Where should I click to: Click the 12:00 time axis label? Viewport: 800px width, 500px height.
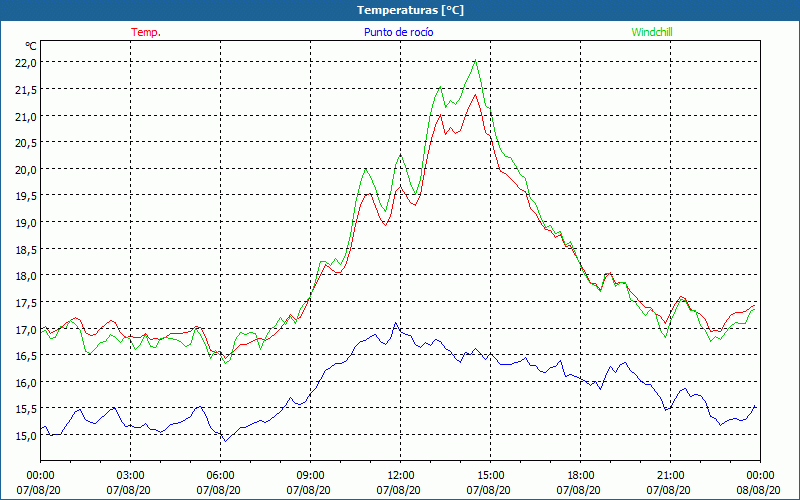tap(401, 475)
